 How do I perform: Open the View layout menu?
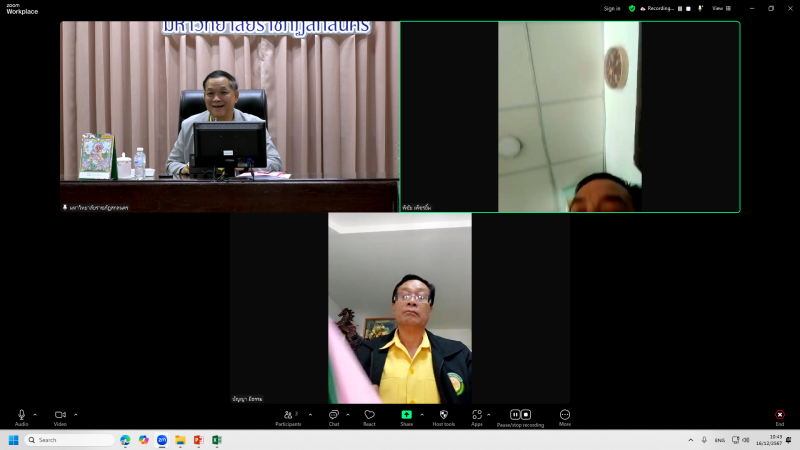pyautogui.click(x=718, y=8)
